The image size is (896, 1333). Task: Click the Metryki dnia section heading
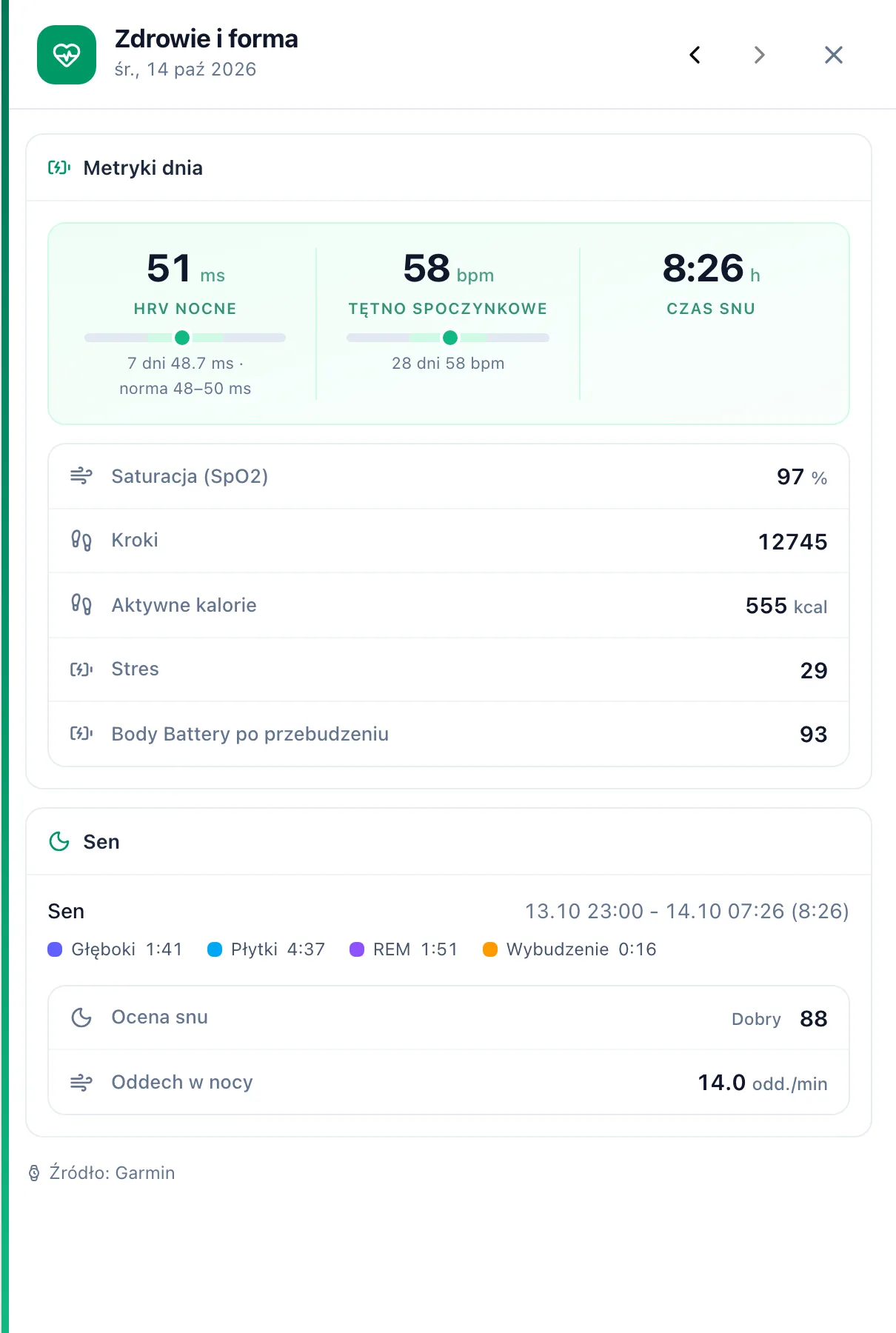143,168
